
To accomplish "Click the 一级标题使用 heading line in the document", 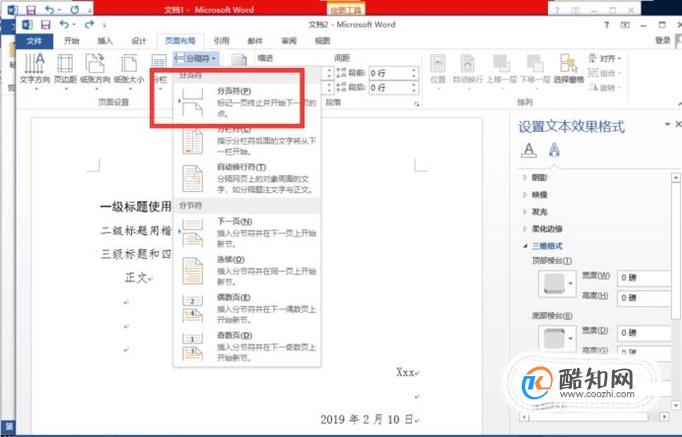I will (x=136, y=207).
